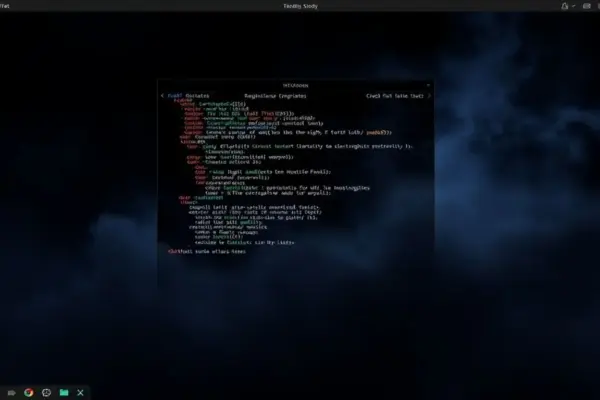Click the top-left corner label of the top bar
This screenshot has width=600, height=400.
(5, 6)
